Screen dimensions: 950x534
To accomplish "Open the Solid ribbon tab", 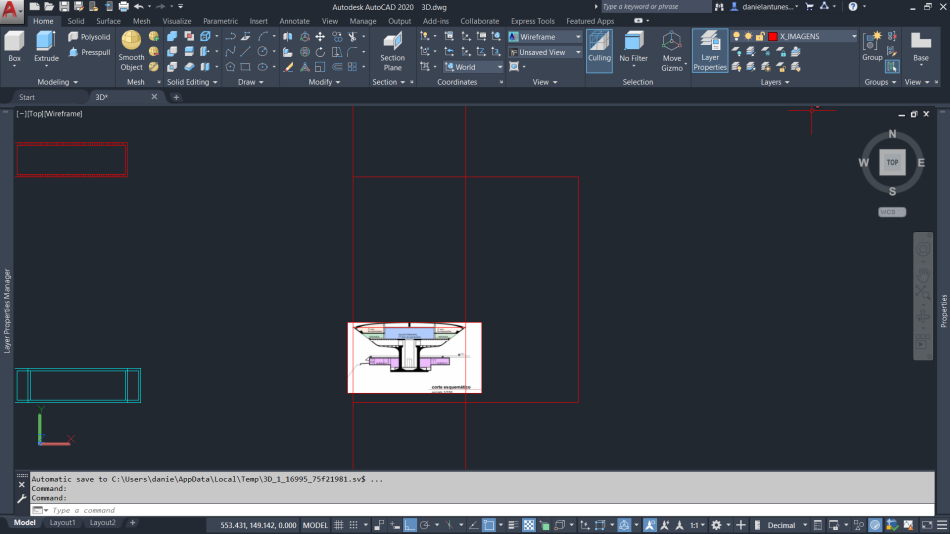I will [x=76, y=21].
